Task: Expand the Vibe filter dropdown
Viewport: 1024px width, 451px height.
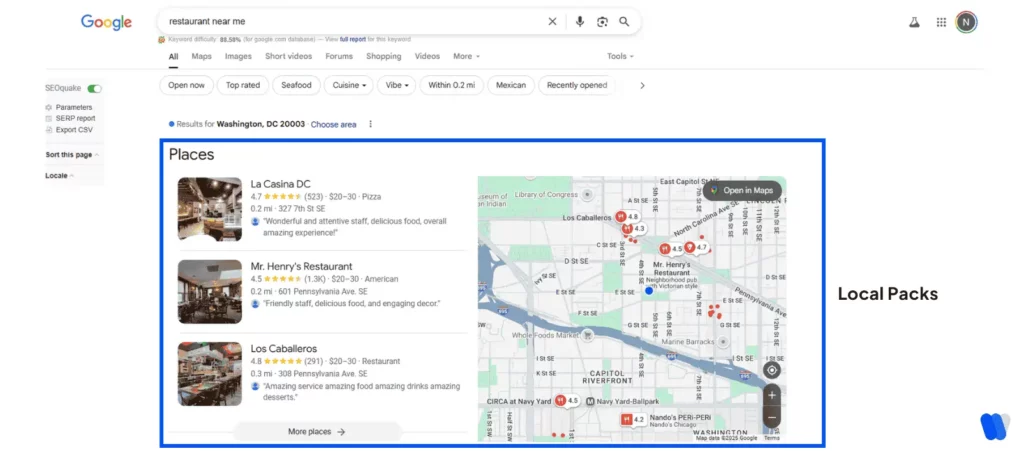Action: click(396, 86)
